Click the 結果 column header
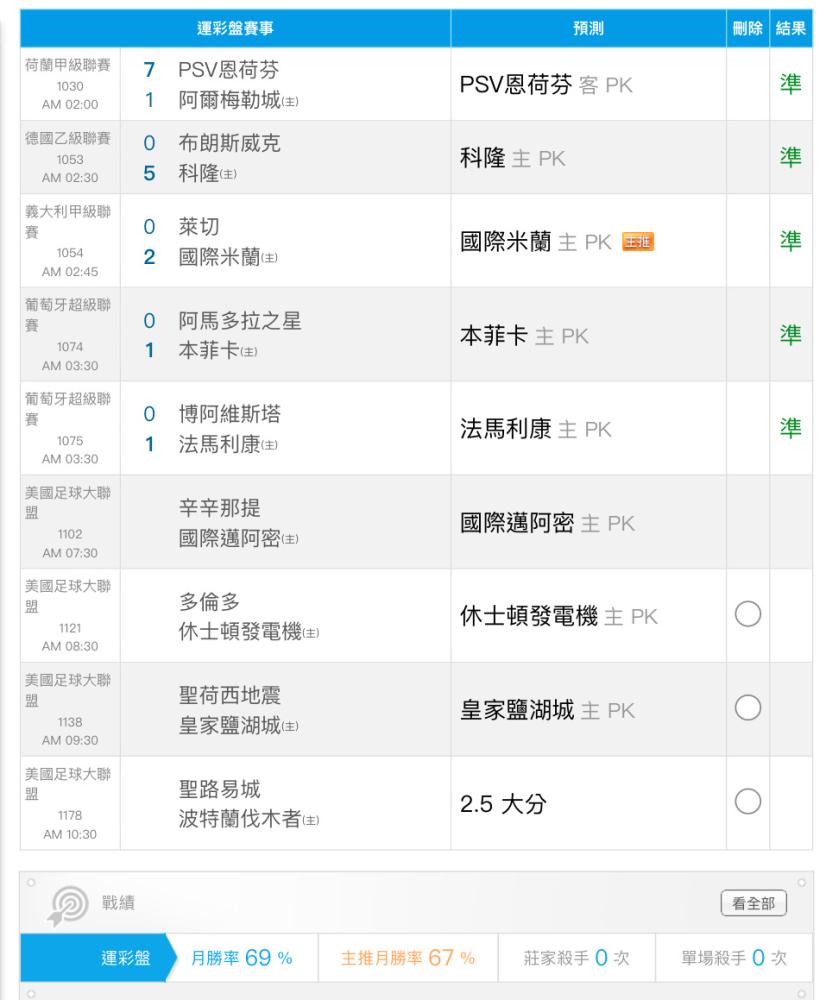This screenshot has width=826, height=1000. point(790,29)
